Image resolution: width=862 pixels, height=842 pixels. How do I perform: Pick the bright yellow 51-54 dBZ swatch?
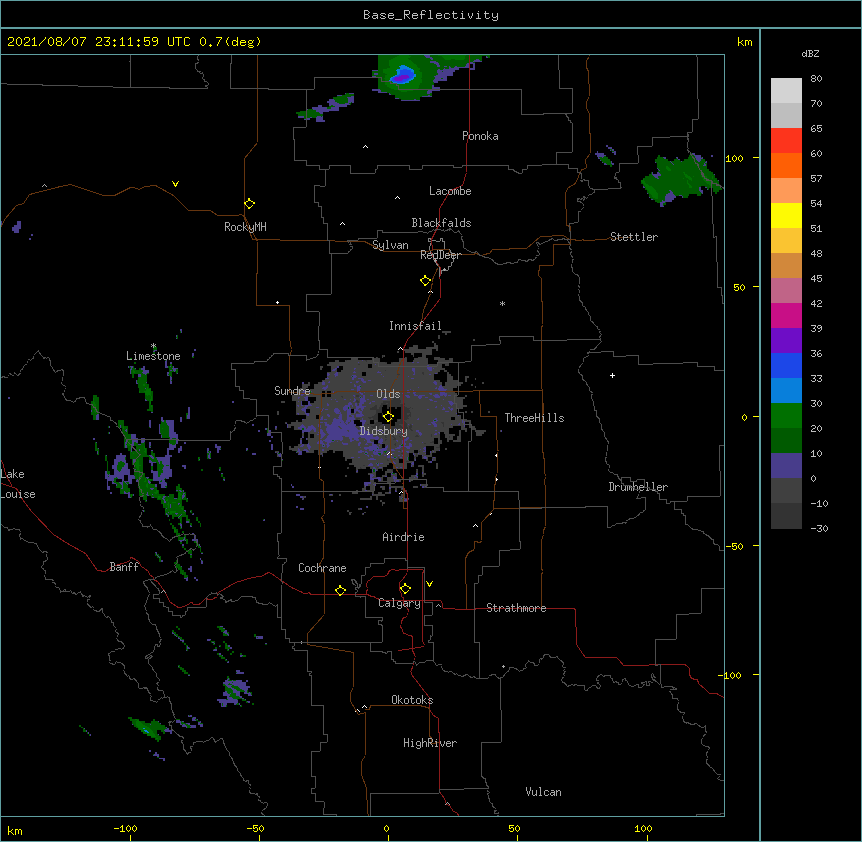pos(786,215)
